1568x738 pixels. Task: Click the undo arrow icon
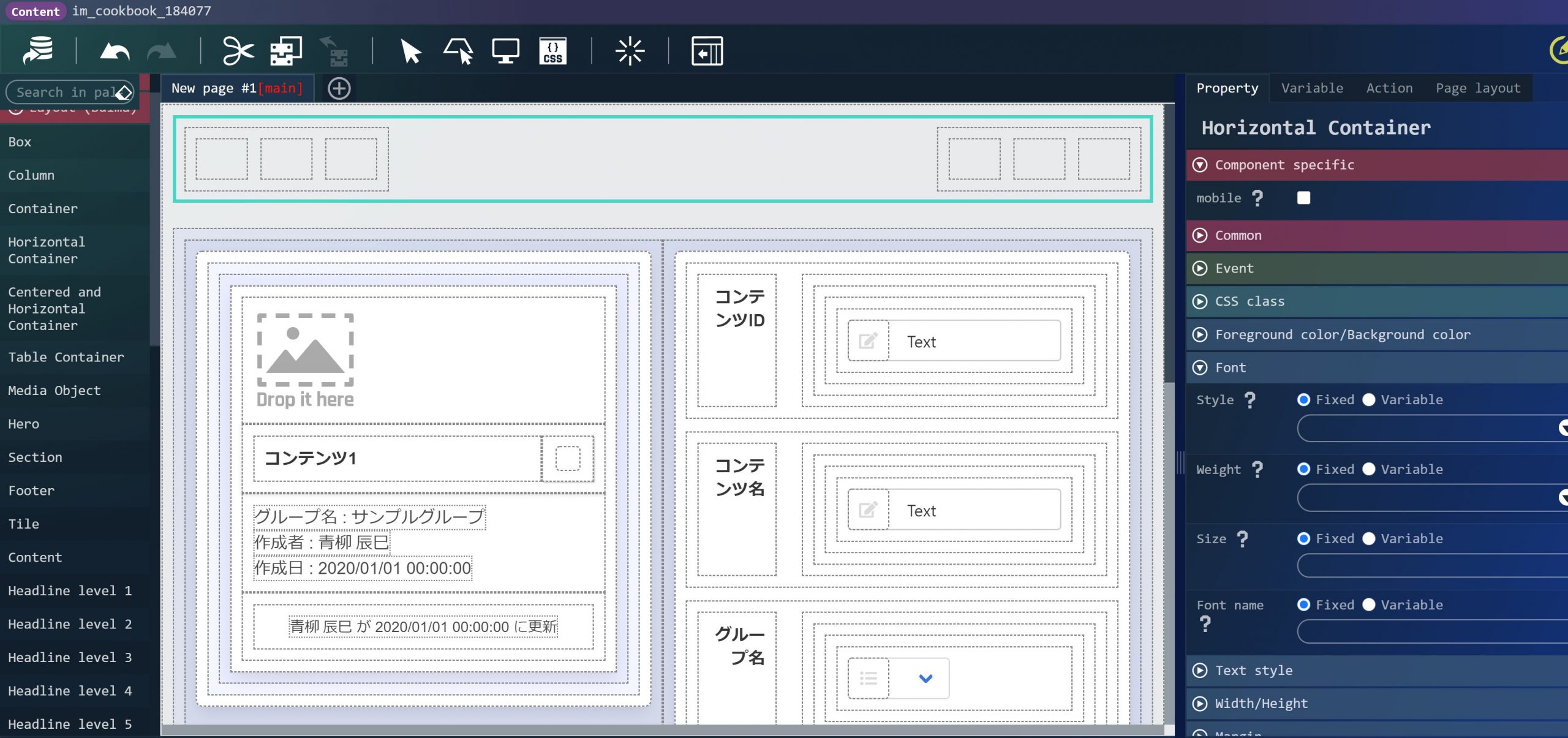coord(115,51)
